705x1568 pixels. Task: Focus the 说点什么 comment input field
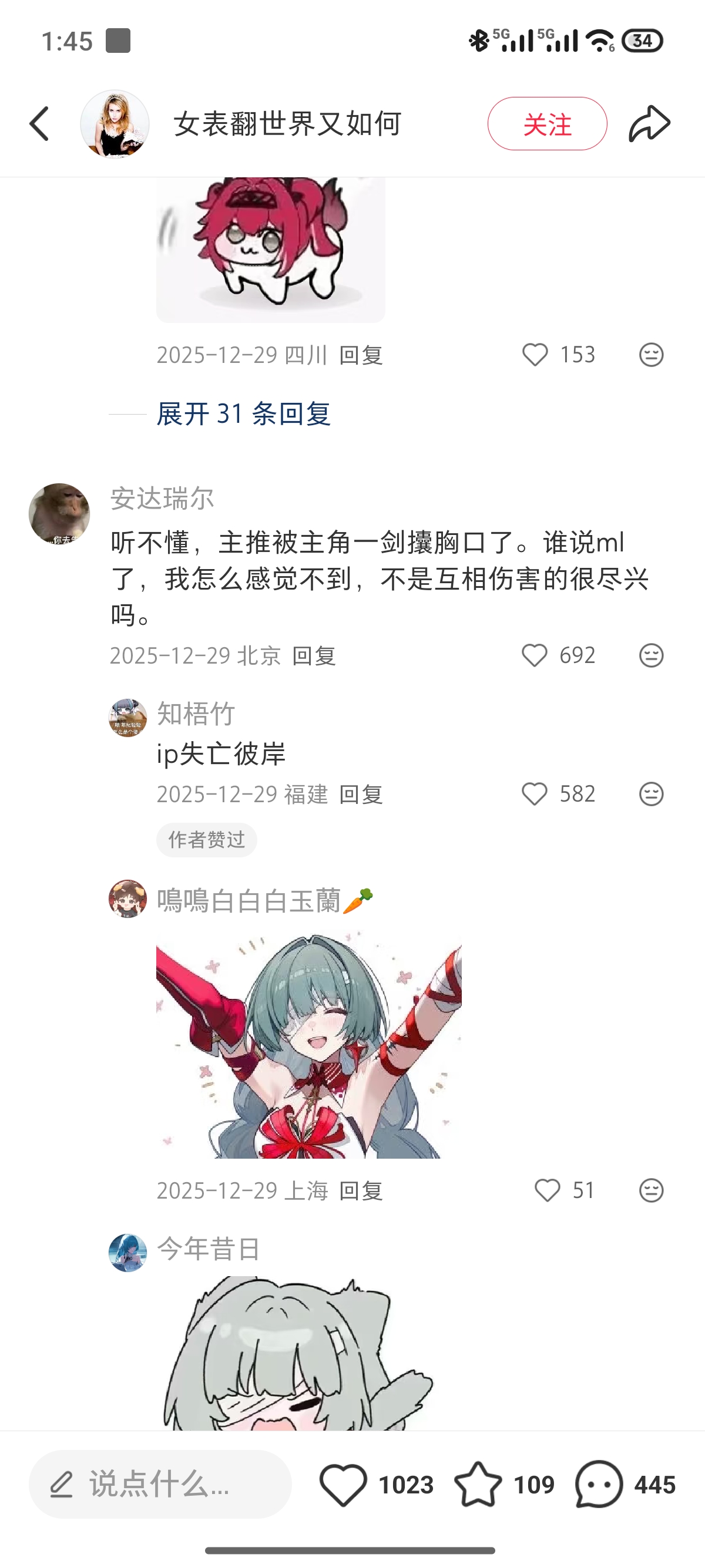160,1484
